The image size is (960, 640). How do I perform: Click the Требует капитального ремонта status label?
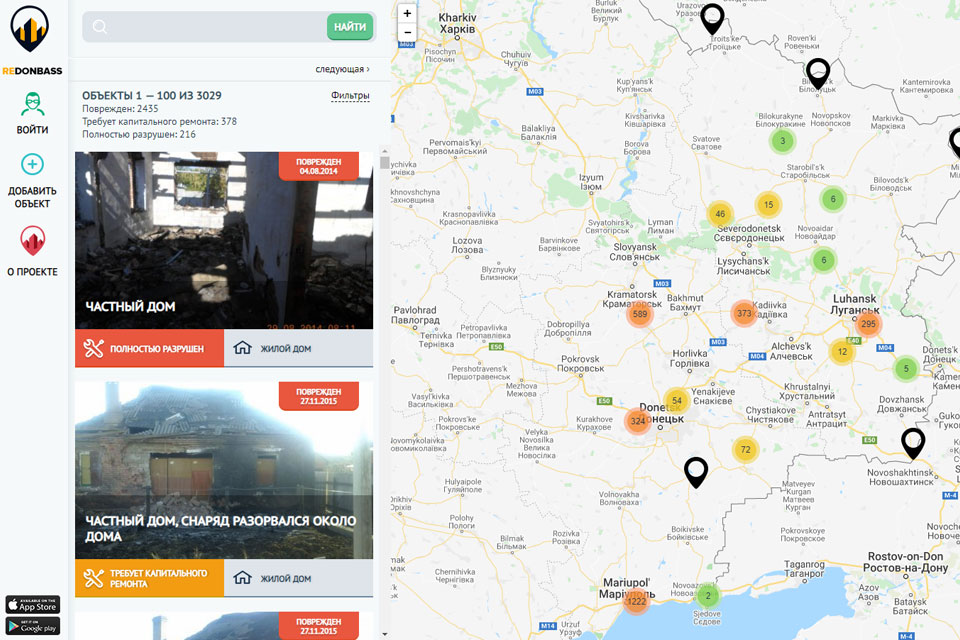click(149, 578)
